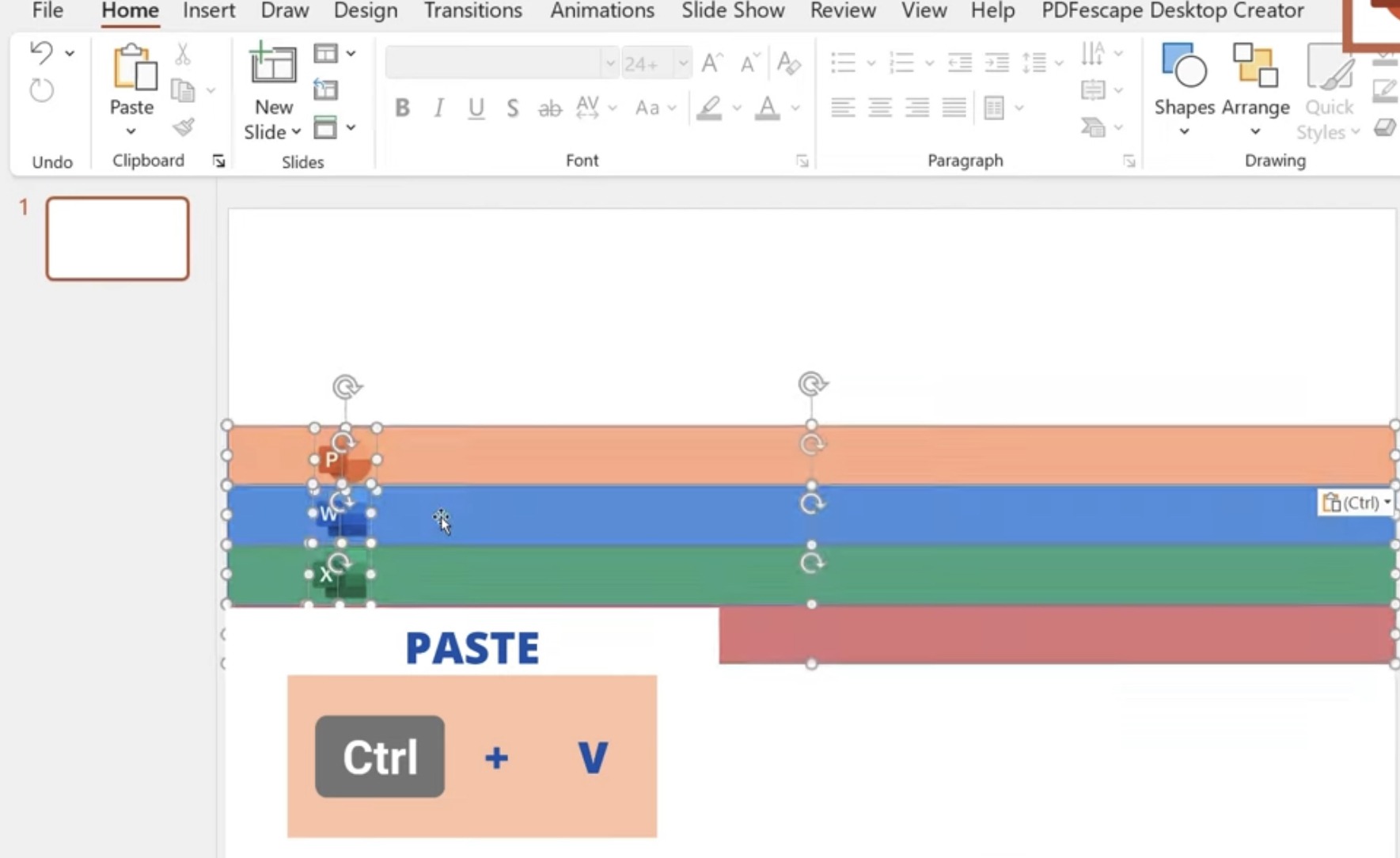The width and height of the screenshot is (1400, 858).
Task: Click the Convert to SmartArt icon
Action: 1093,127
